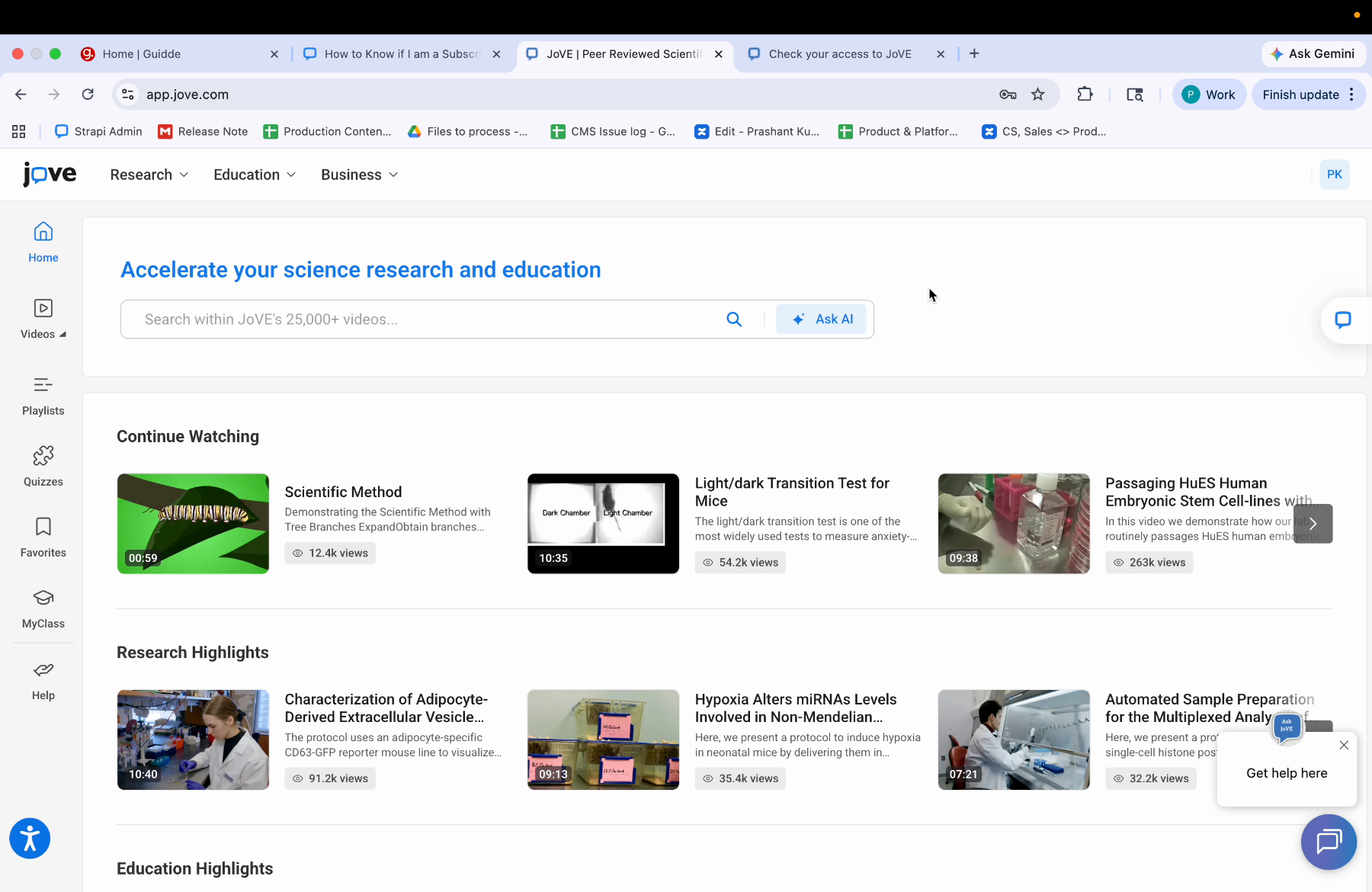Open the live chat bubble button
The height and width of the screenshot is (892, 1372).
click(x=1329, y=842)
